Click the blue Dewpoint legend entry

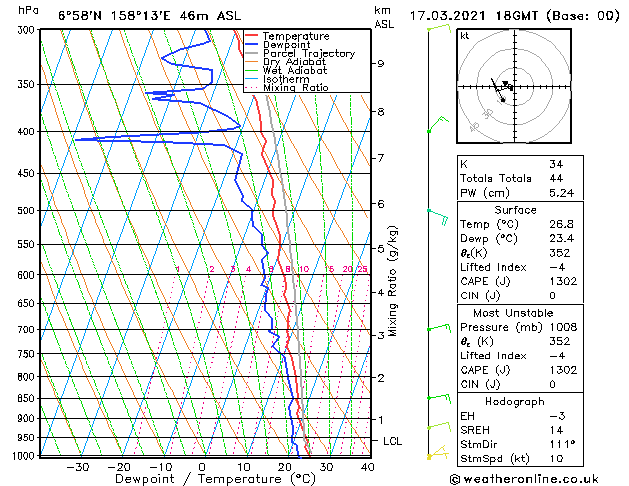(290, 45)
